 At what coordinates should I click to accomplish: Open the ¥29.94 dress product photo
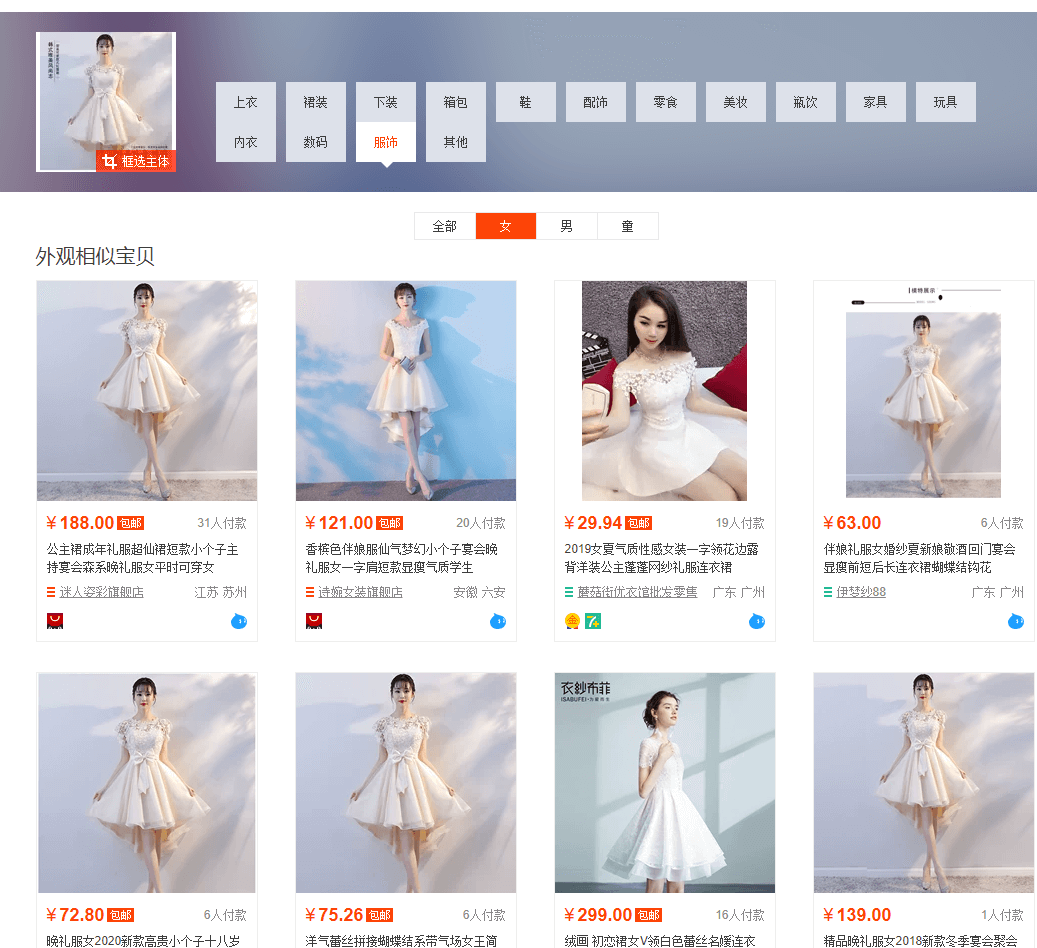pos(665,391)
